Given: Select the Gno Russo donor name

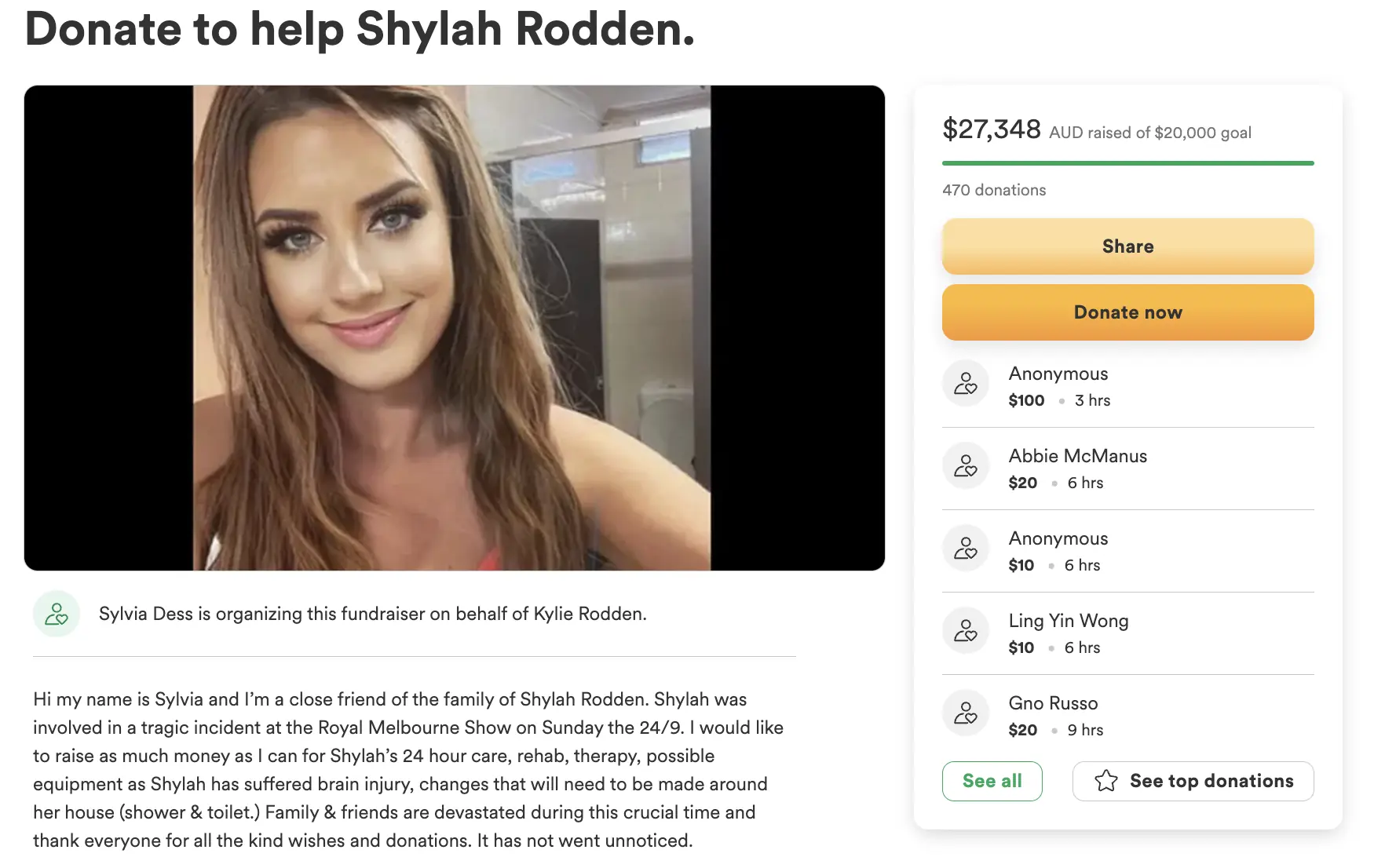Looking at the screenshot, I should (1053, 703).
